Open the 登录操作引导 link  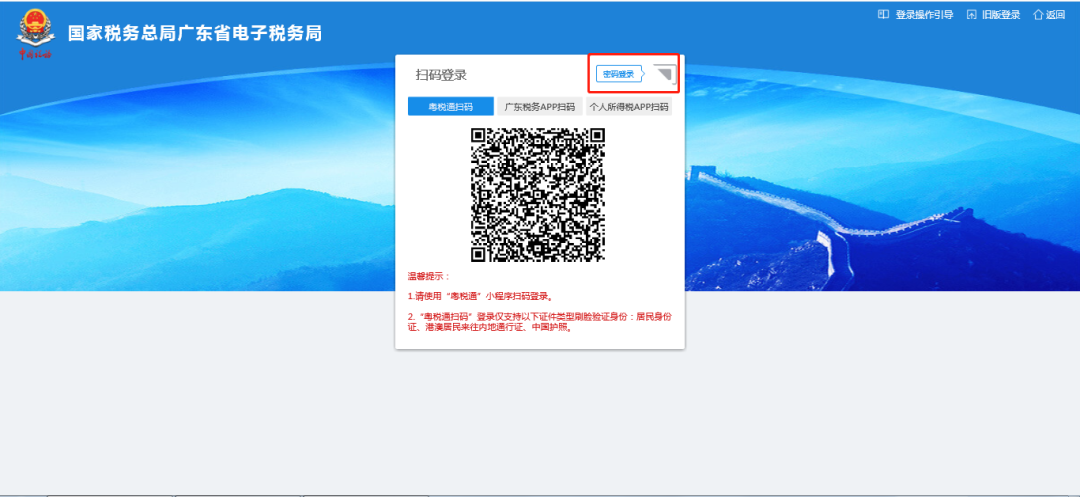[x=924, y=14]
